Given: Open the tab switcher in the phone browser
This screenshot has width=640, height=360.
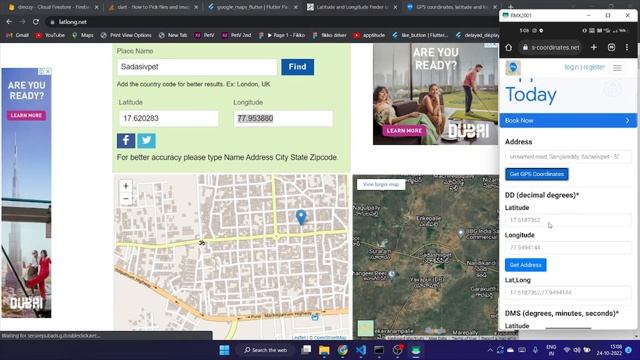Looking at the screenshot, I should tap(611, 47).
